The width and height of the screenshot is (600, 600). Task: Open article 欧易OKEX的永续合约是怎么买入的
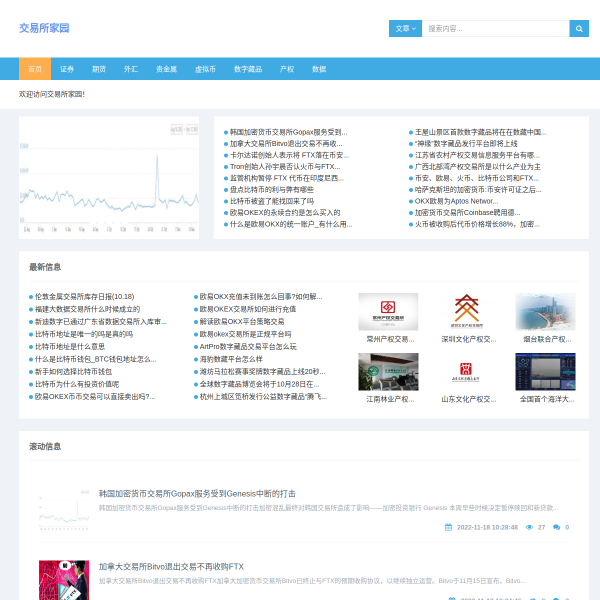pos(285,213)
